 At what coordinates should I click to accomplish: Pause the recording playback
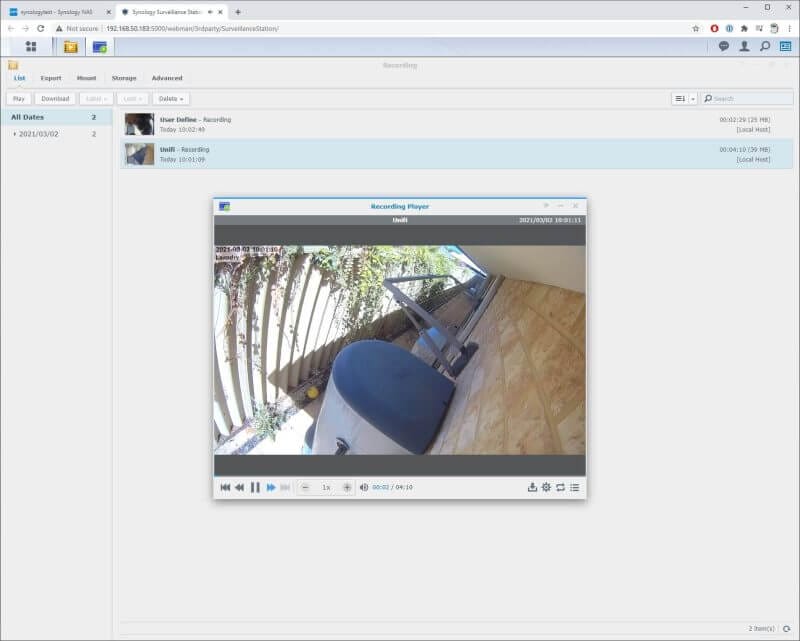click(255, 487)
